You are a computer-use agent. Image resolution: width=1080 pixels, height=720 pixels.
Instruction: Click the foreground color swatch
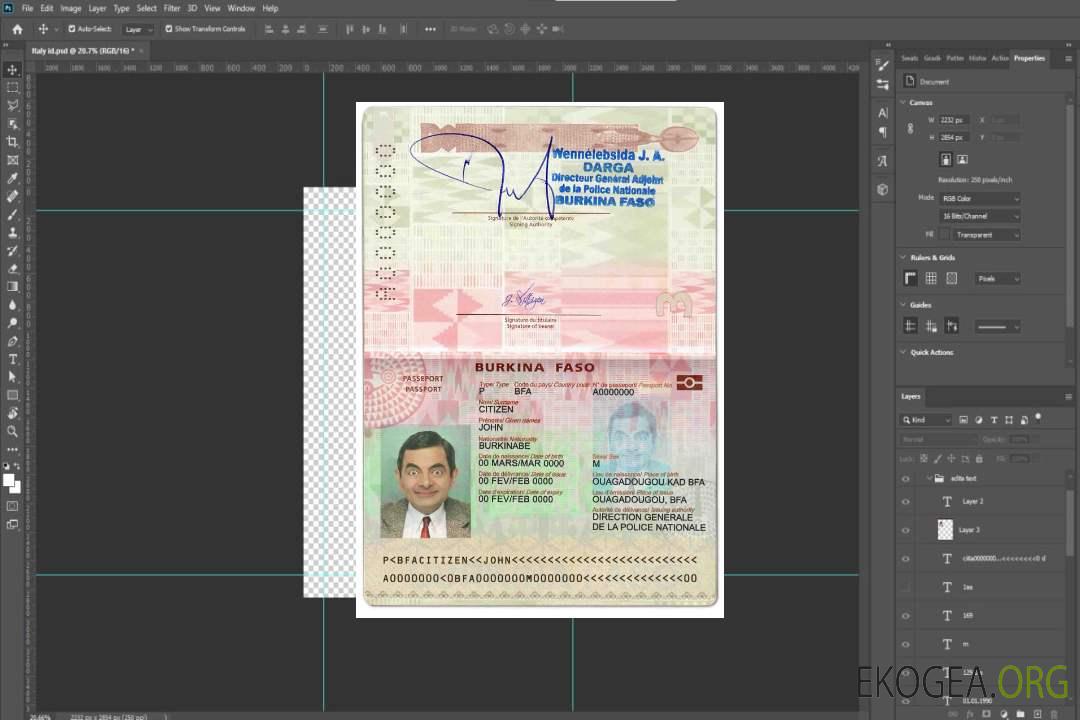coord(9,480)
